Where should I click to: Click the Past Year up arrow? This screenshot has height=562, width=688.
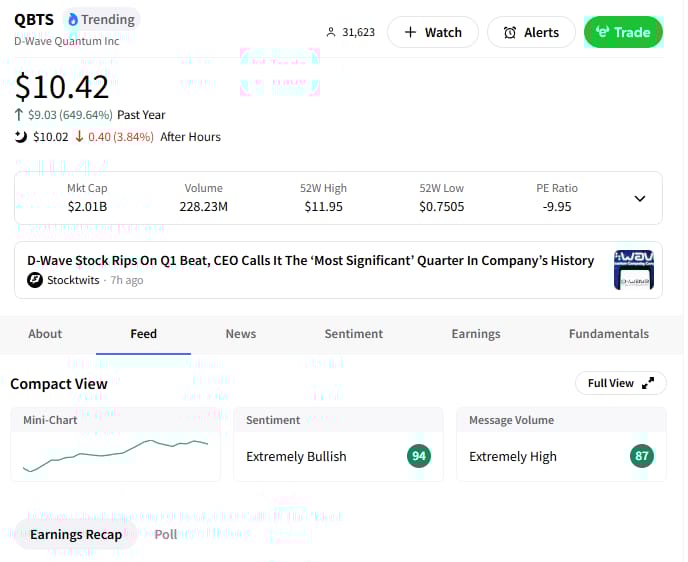coord(18,115)
